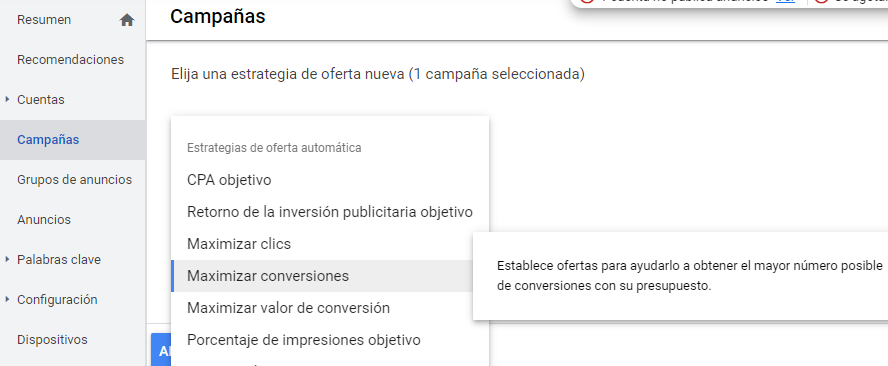The width and height of the screenshot is (888, 366).
Task: Click the Palabras clave sidebar label
Action: click(x=59, y=259)
